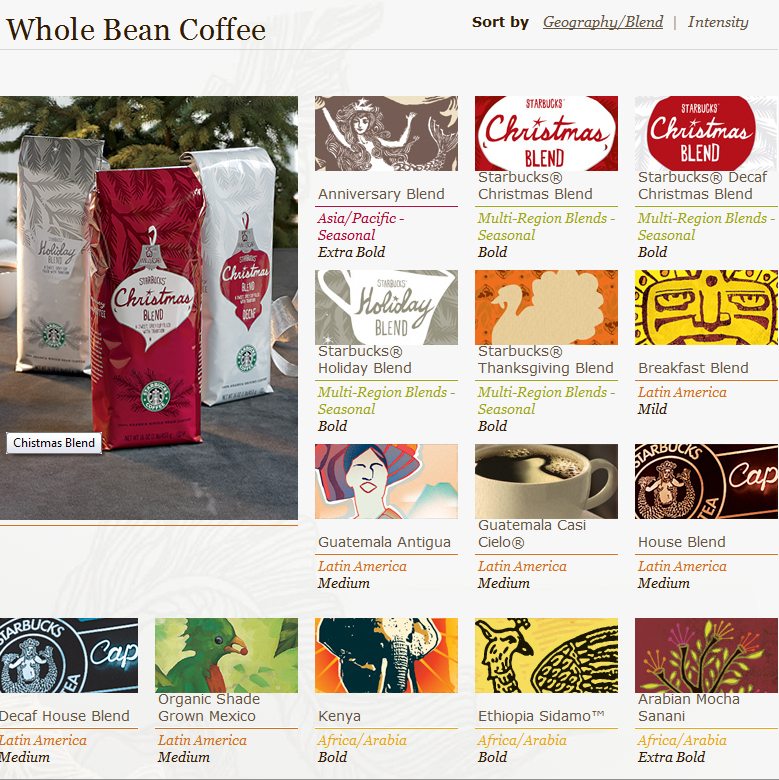Select the Breakfast Blend yellow sun face image
Screen dimensions: 779x780
point(706,307)
